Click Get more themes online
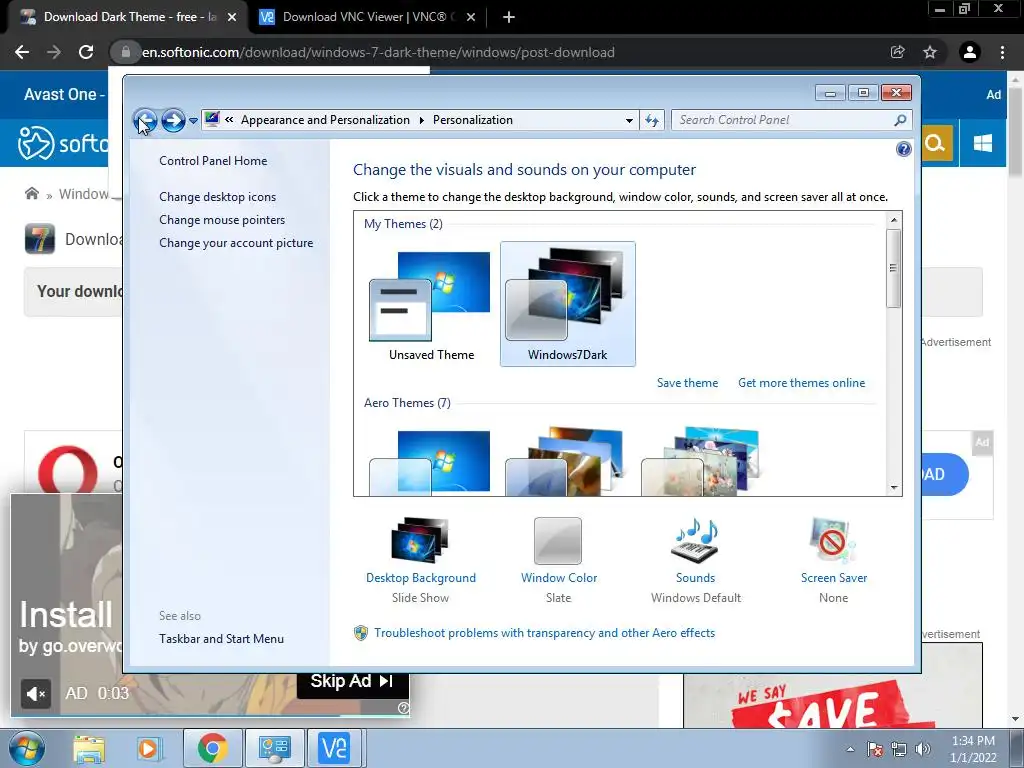This screenshot has height=768, width=1024. (x=801, y=383)
